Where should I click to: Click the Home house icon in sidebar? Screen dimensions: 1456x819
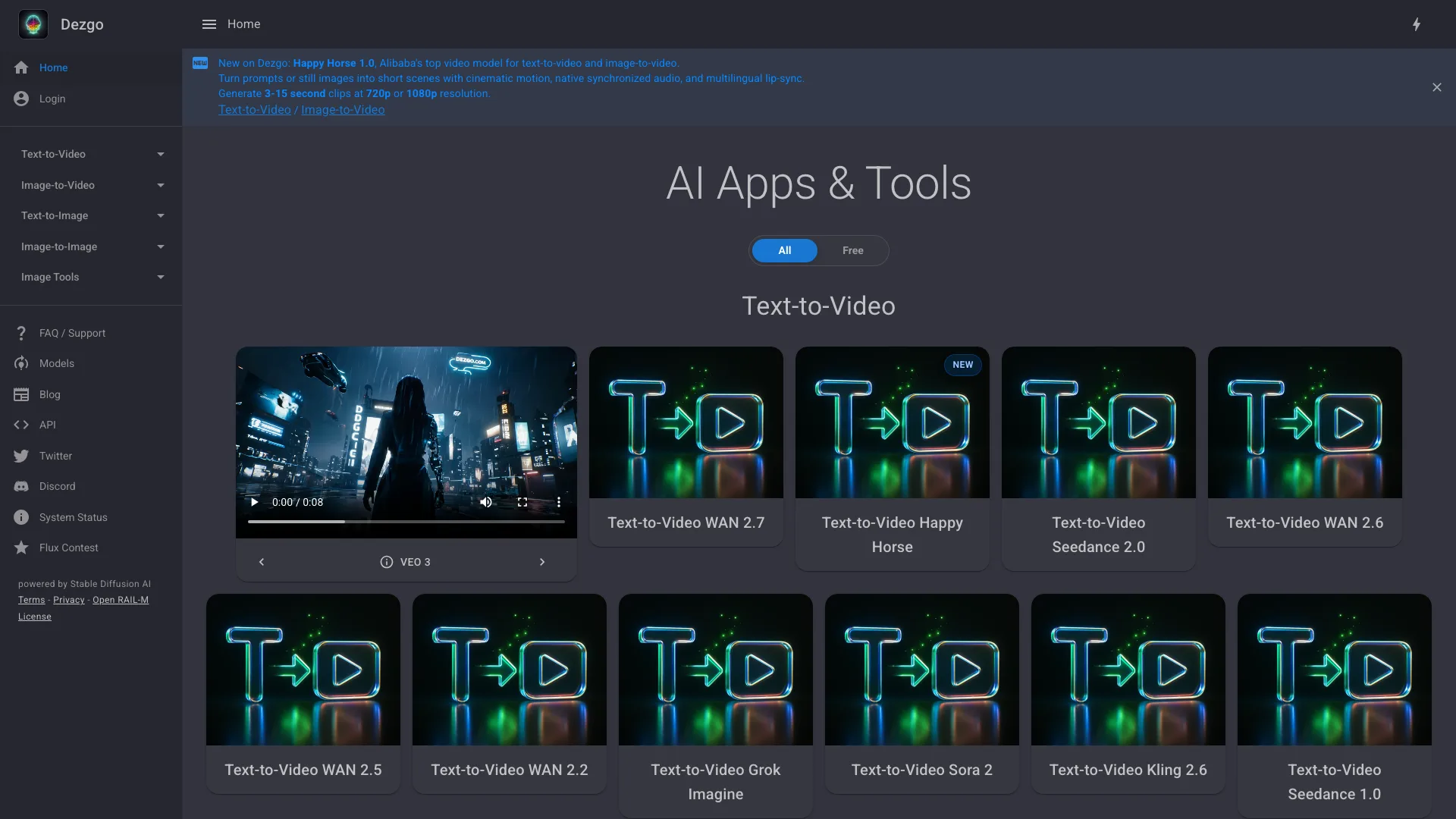(21, 67)
